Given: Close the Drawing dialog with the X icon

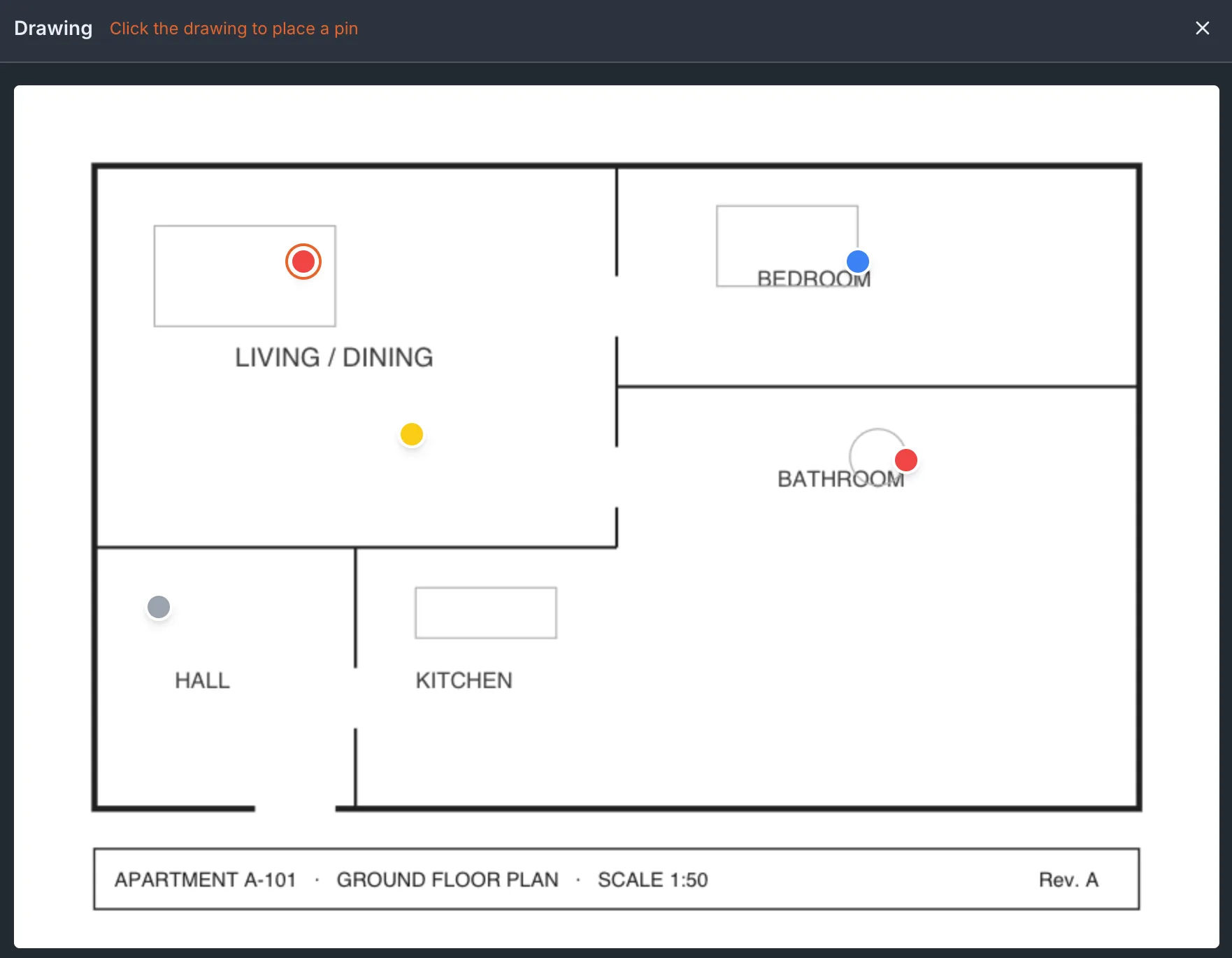Looking at the screenshot, I should 1202,28.
